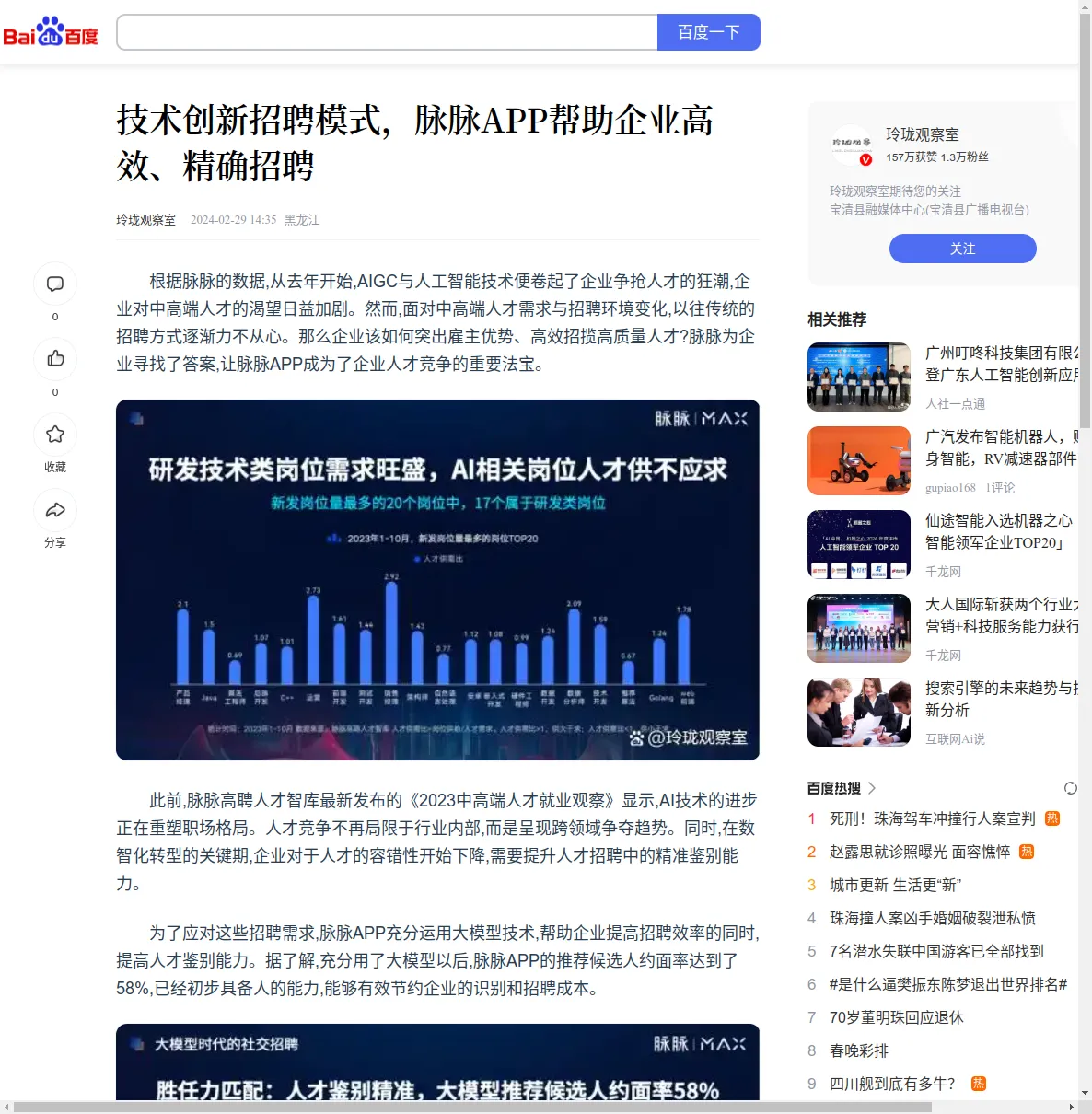Screen dimensions: 1092x1114
Task: Open hot search 四川舰到底有多牛?
Action: tap(892, 1084)
